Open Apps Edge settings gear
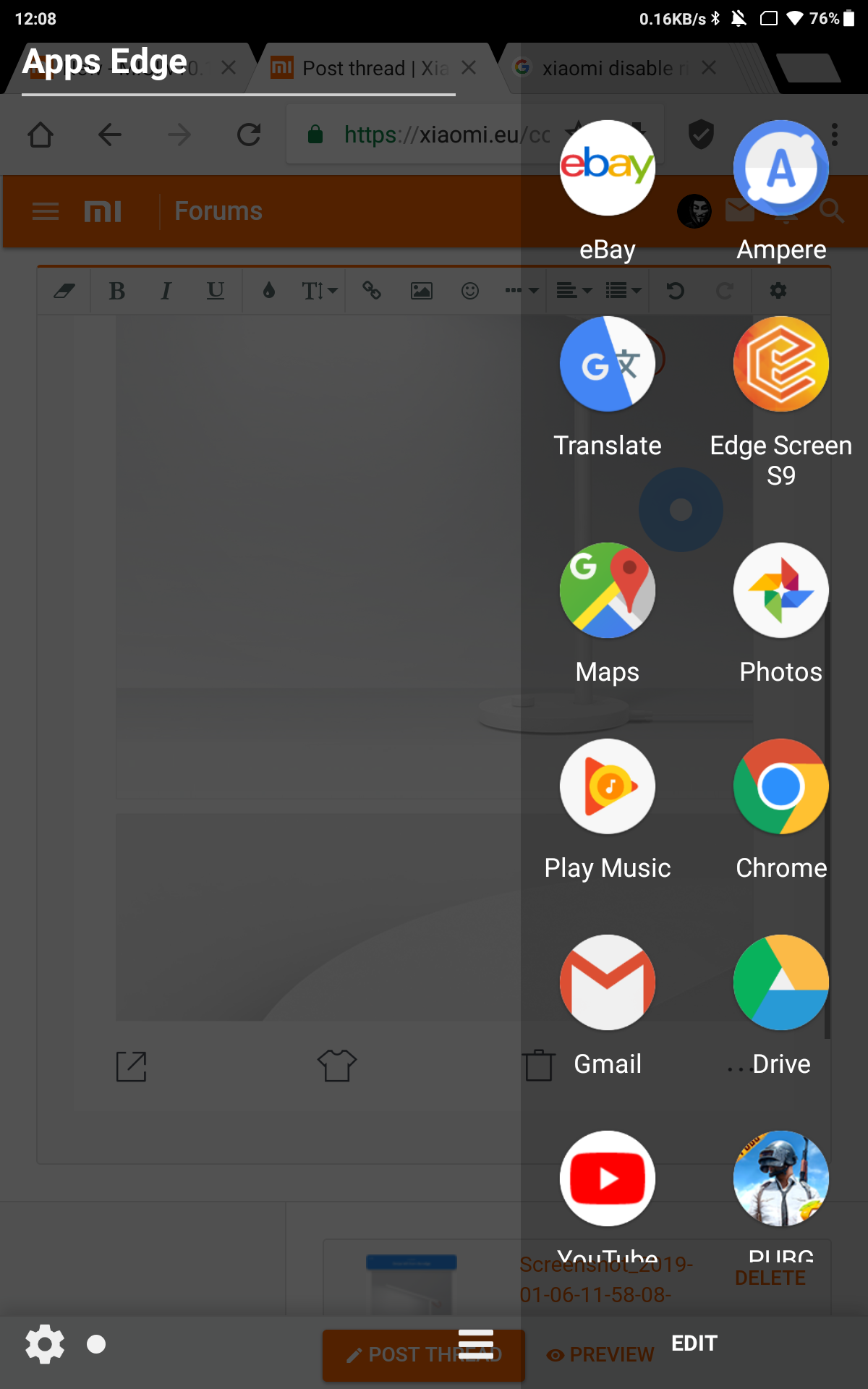This screenshot has width=868, height=1389. (x=45, y=1344)
